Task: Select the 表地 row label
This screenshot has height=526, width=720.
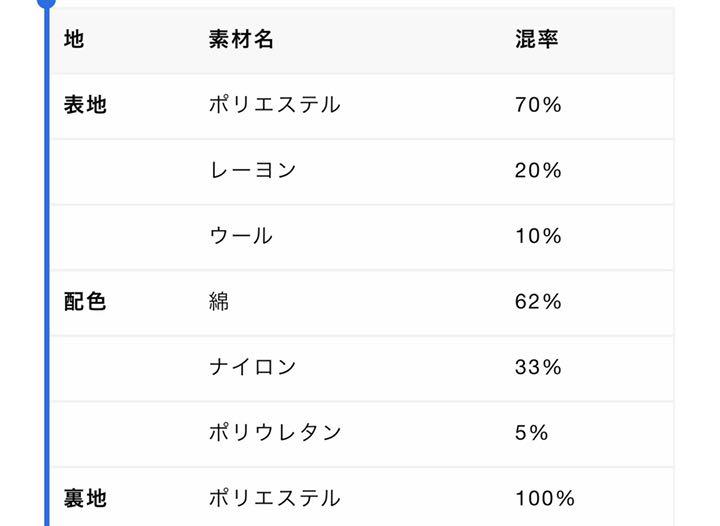Action: tap(85, 105)
